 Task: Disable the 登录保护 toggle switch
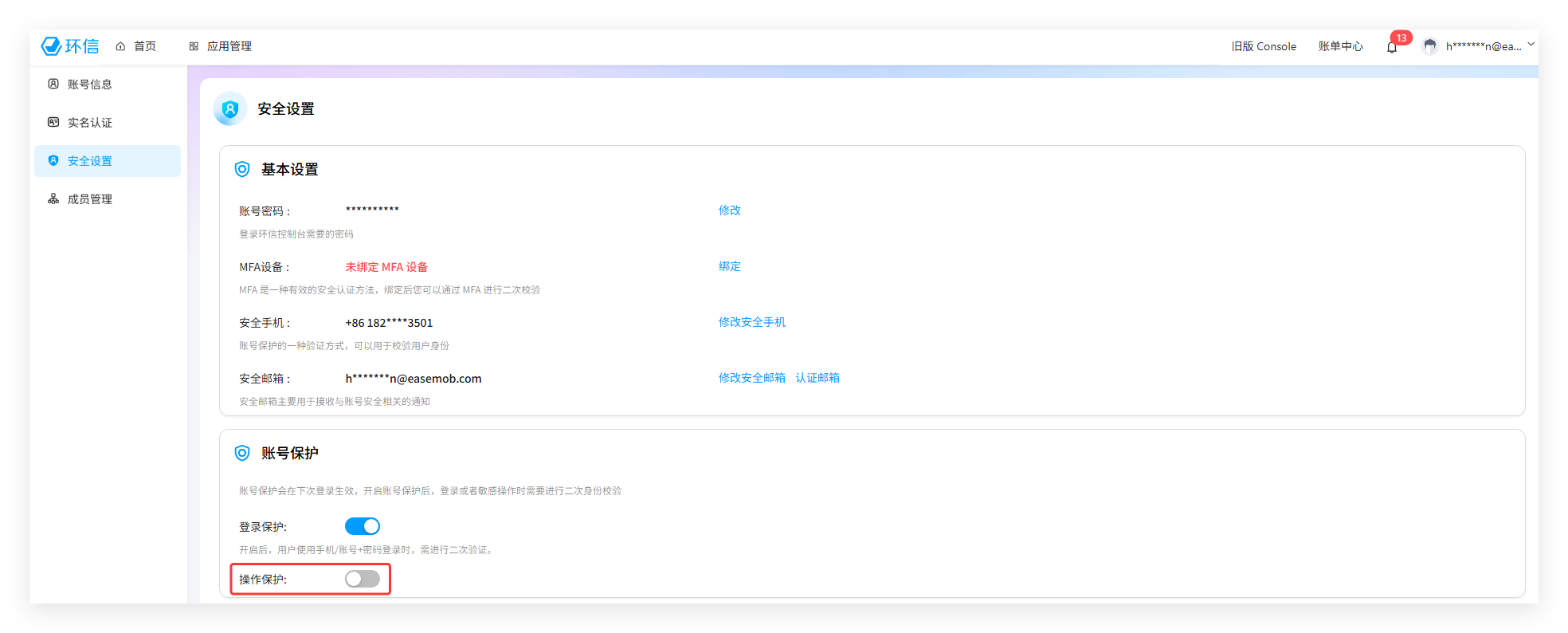click(x=363, y=526)
